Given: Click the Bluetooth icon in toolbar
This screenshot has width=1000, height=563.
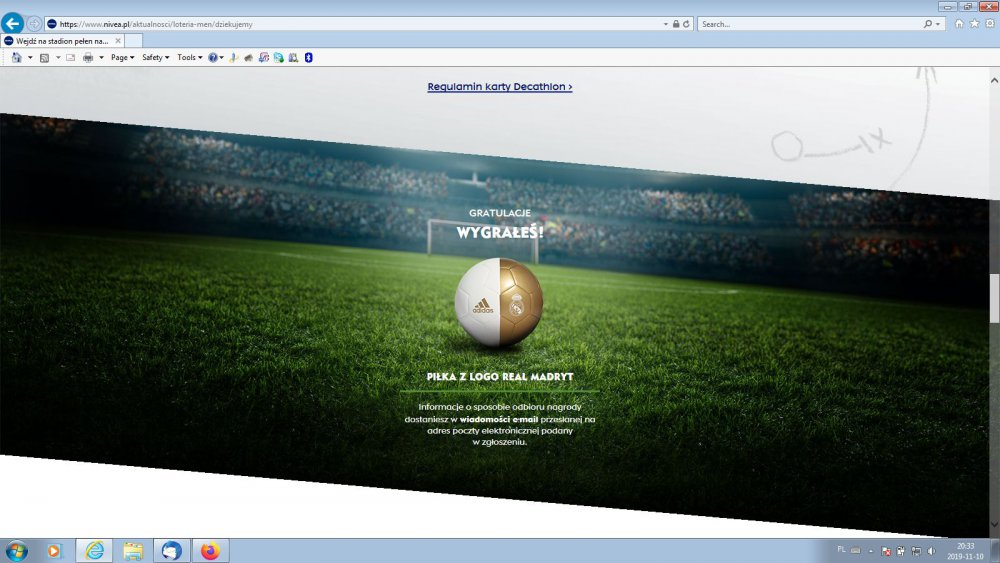Looking at the screenshot, I should pyautogui.click(x=309, y=58).
